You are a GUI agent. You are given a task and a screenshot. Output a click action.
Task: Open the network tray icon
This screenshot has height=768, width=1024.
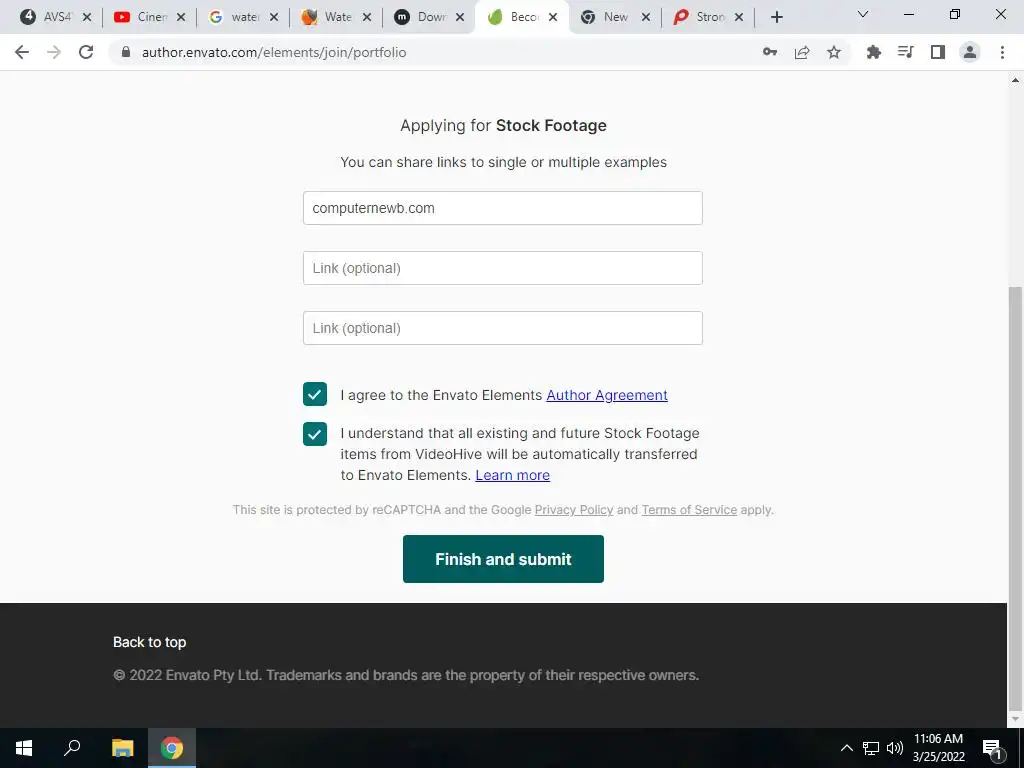(871, 748)
